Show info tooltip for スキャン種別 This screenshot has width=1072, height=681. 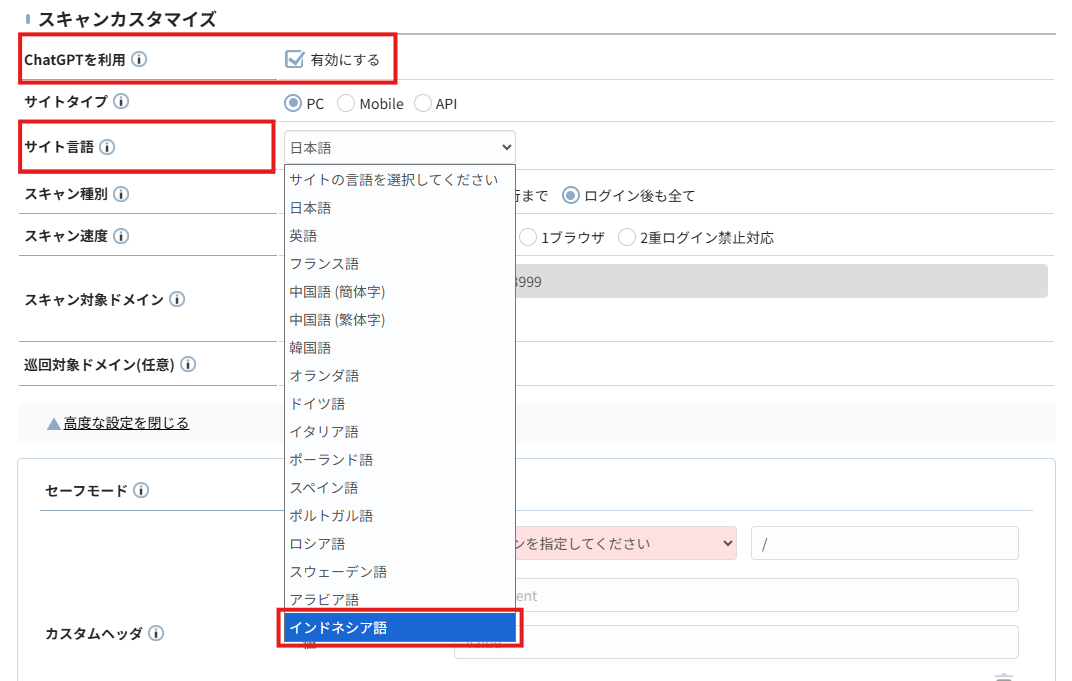click(121, 194)
